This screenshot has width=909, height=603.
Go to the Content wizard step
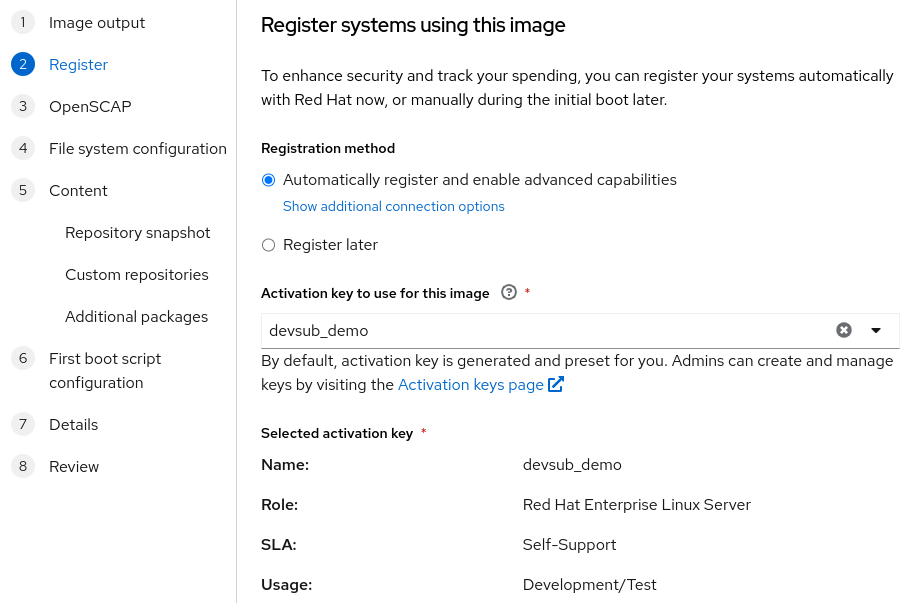point(78,190)
